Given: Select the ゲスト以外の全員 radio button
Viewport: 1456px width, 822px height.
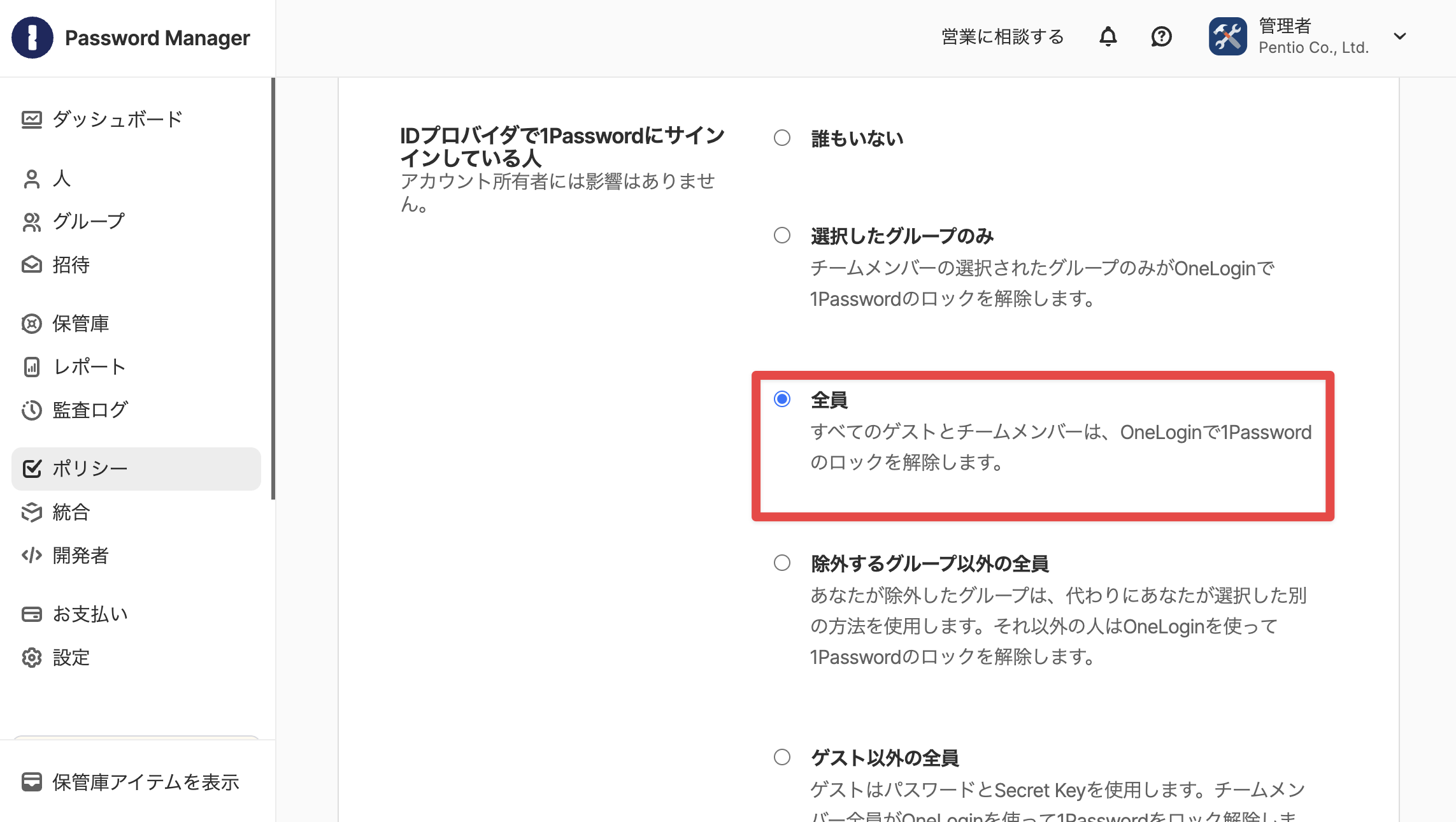Looking at the screenshot, I should (782, 757).
